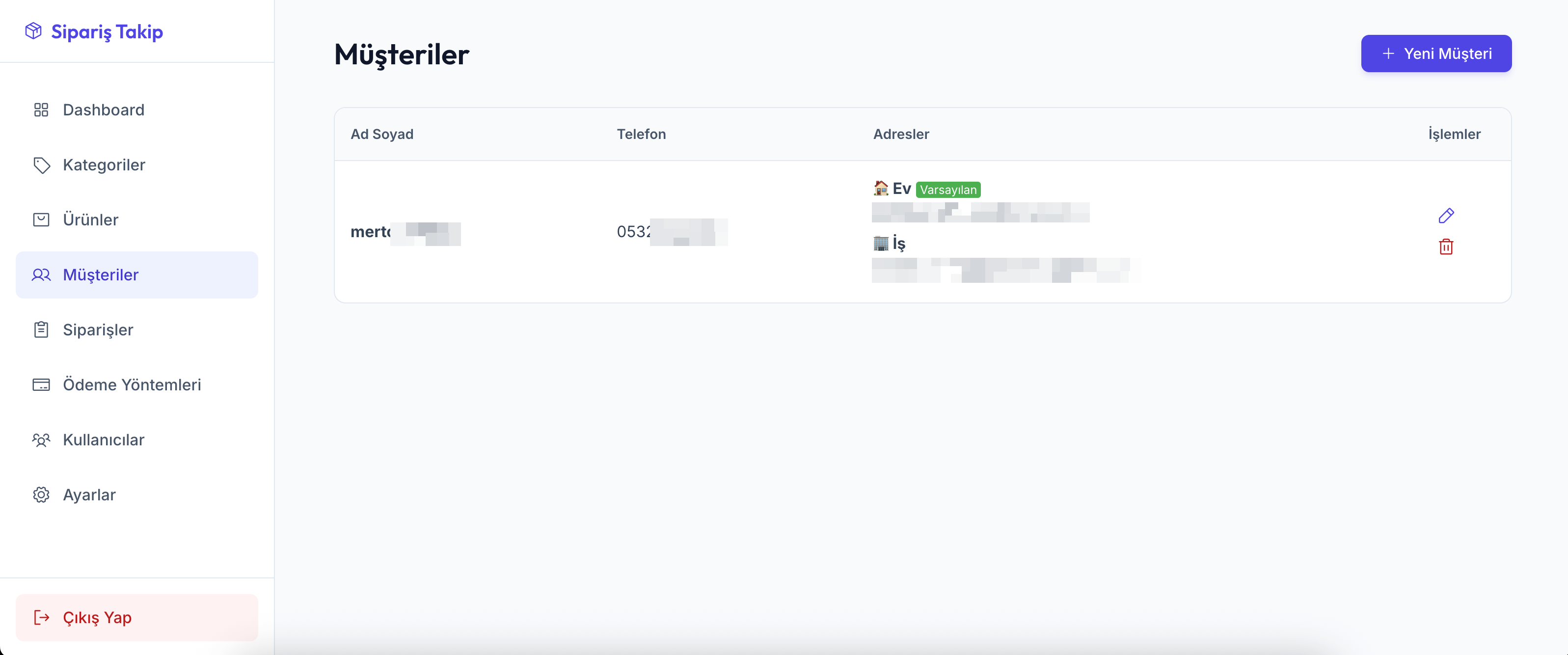Select Kullanıcılar from the sidebar
The width and height of the screenshot is (1568, 655).
click(x=136, y=439)
